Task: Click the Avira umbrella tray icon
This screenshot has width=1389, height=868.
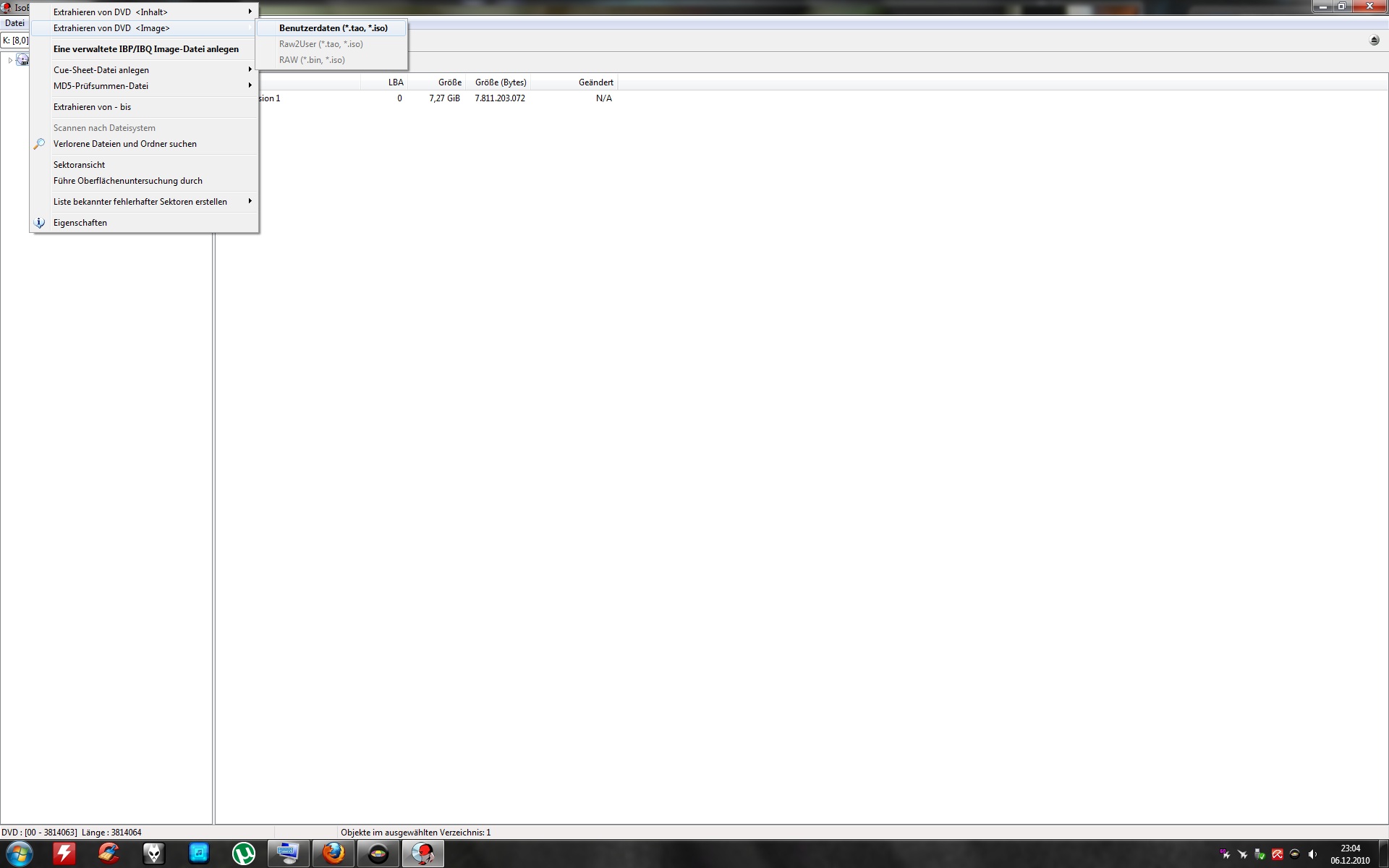Action: click(1277, 854)
